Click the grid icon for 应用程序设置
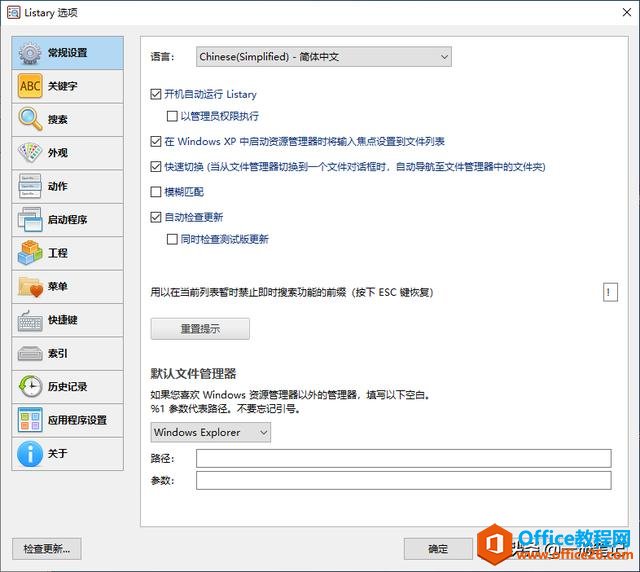 tap(30, 420)
